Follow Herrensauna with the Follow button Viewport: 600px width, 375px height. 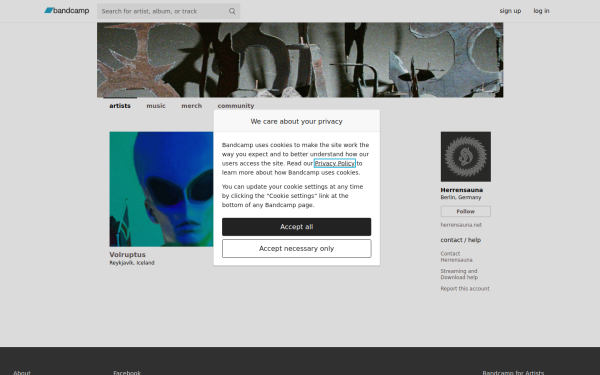coord(466,211)
